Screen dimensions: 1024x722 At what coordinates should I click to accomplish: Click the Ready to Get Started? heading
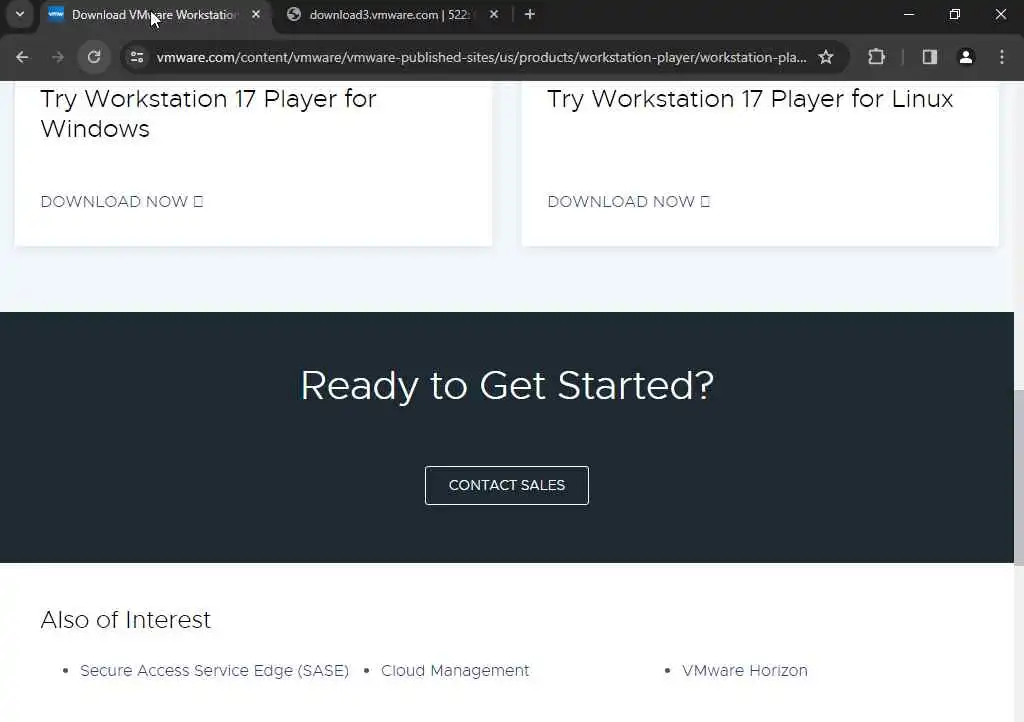507,385
